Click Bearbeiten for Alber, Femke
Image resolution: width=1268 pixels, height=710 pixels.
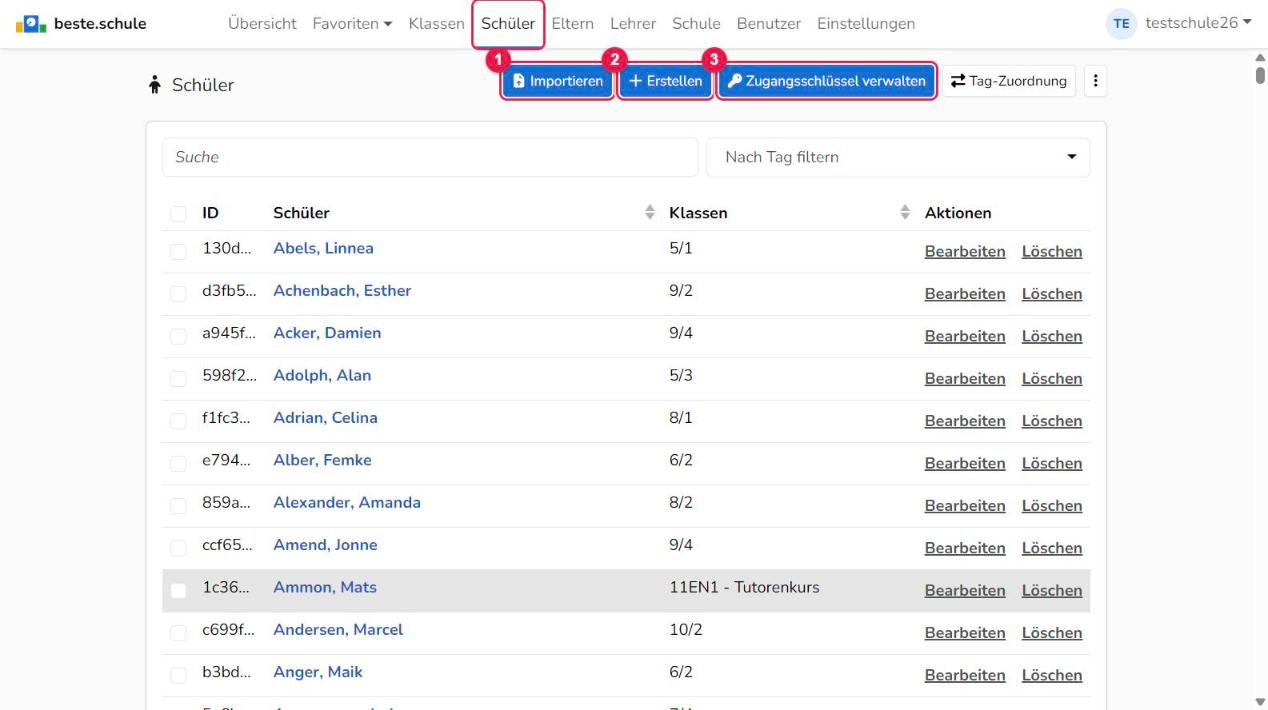click(x=965, y=464)
